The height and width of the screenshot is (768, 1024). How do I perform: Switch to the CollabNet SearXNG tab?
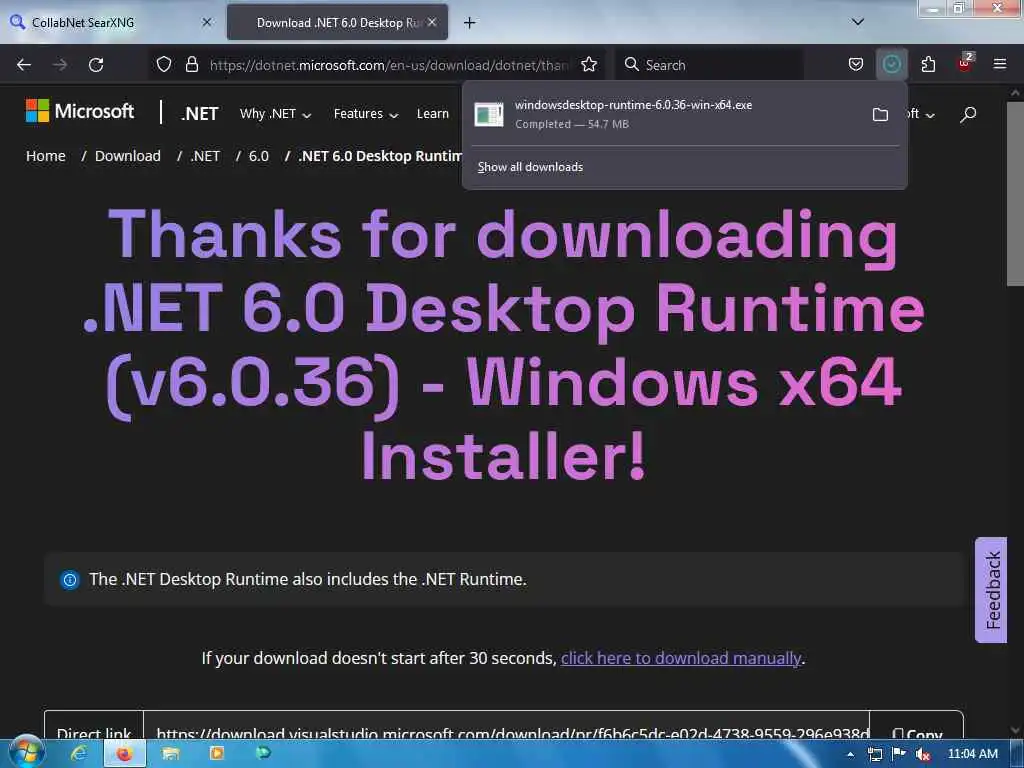[111, 22]
